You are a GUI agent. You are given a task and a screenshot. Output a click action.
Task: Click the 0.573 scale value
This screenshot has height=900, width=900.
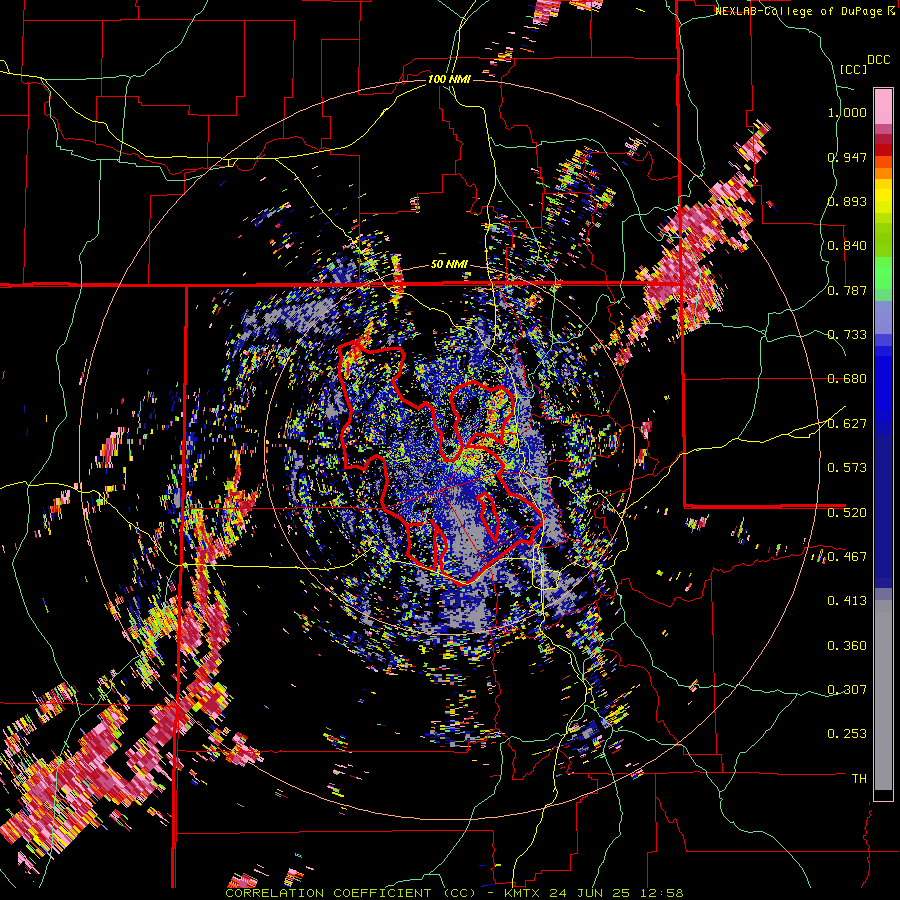pyautogui.click(x=847, y=467)
